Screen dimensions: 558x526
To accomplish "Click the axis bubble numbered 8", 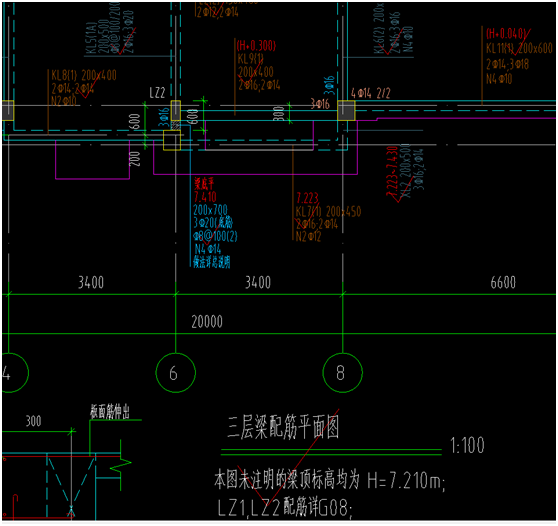I will click(342, 373).
